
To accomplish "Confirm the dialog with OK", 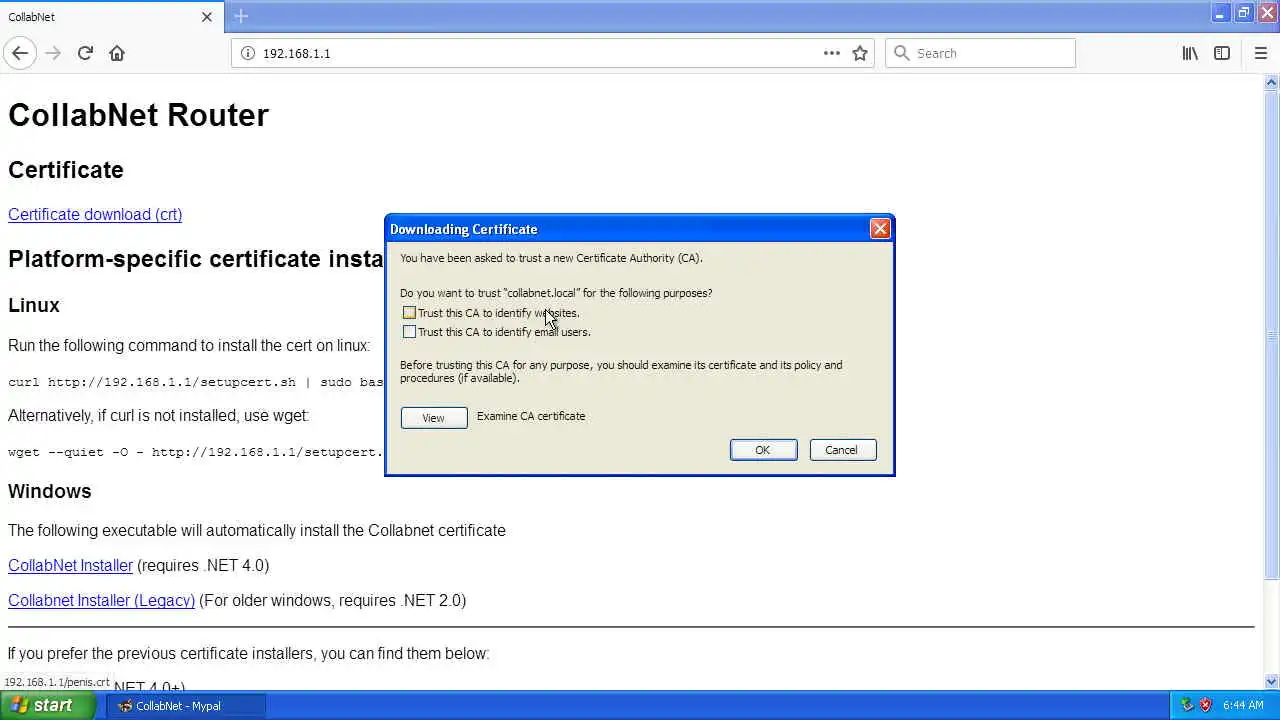I will 763,450.
